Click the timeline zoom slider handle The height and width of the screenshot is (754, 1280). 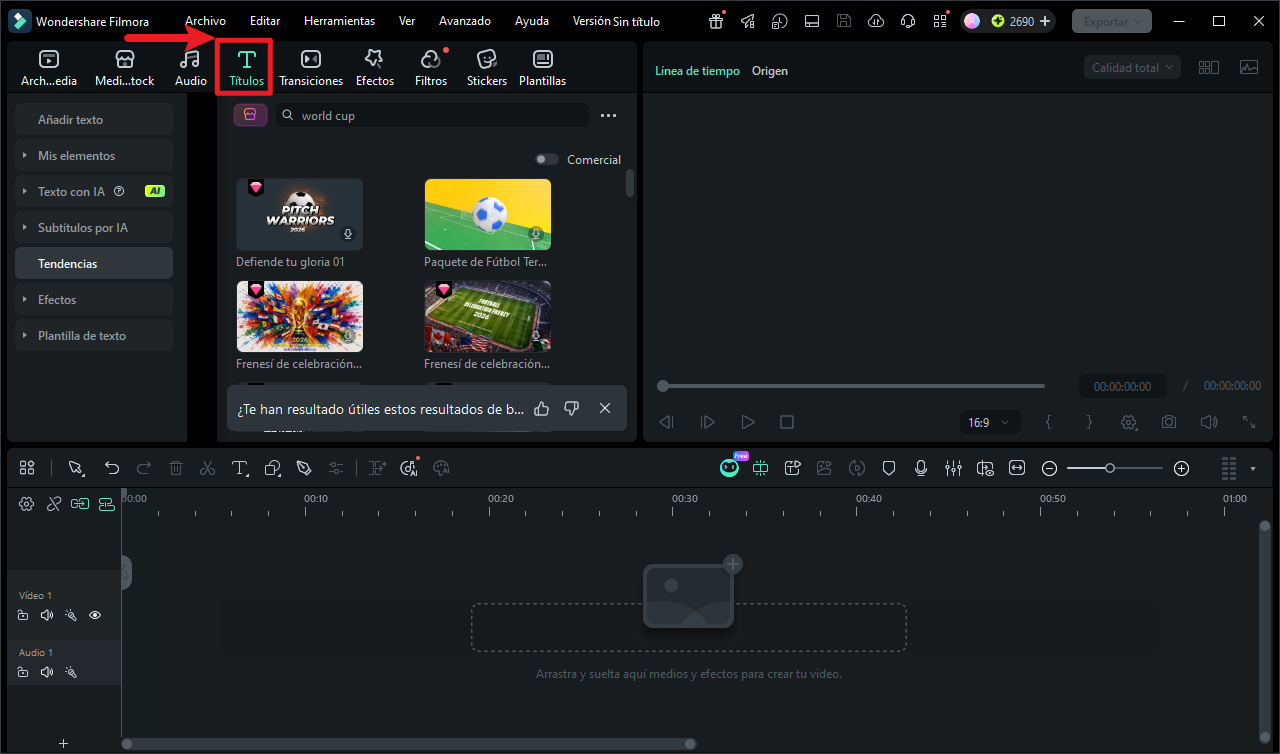tap(1110, 468)
